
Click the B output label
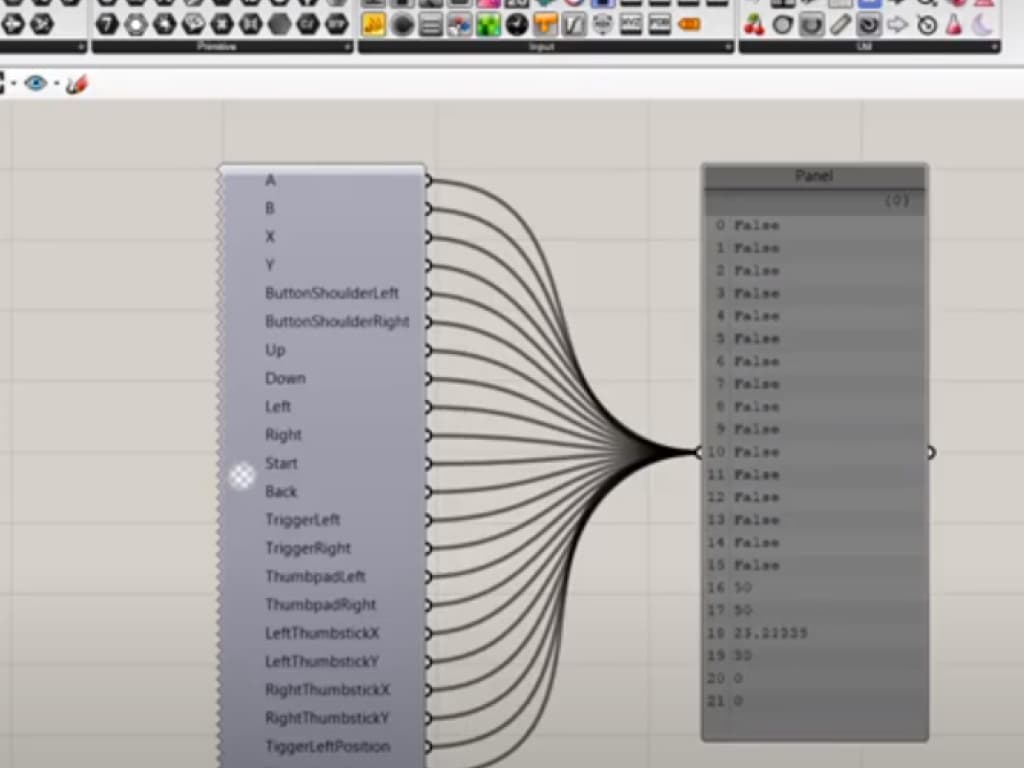270,208
